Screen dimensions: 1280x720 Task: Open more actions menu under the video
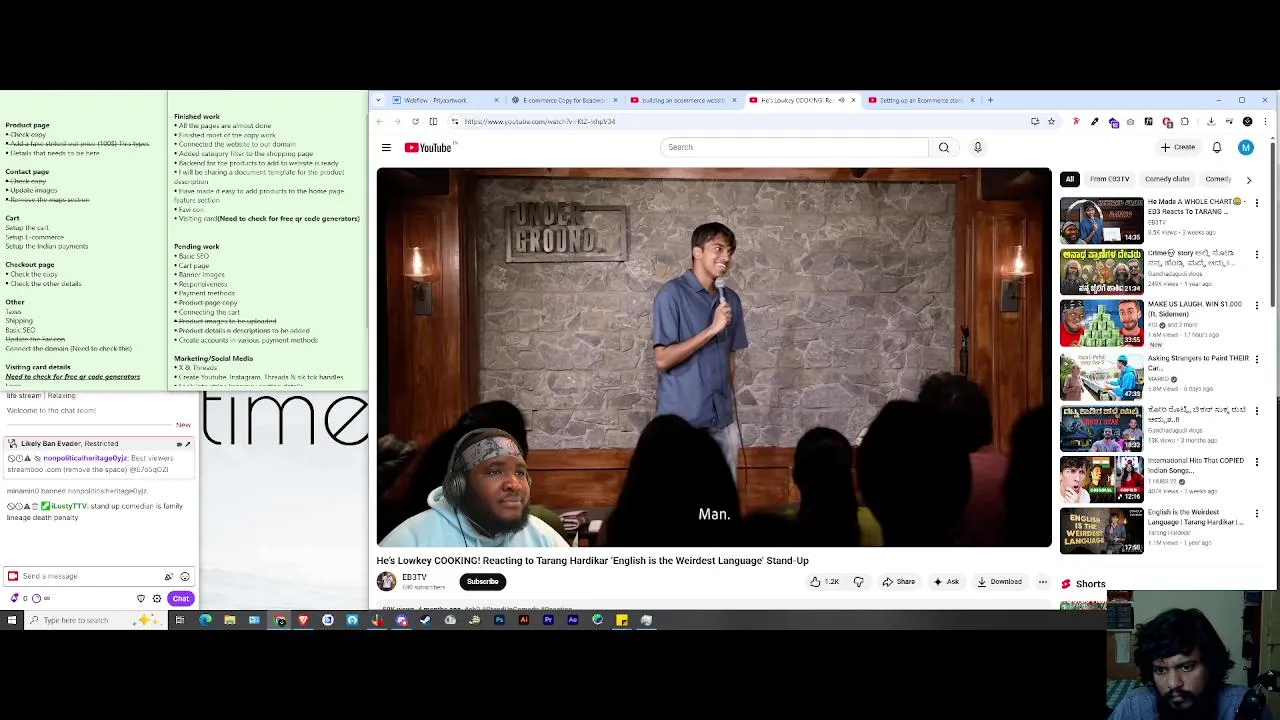pos(1042,582)
